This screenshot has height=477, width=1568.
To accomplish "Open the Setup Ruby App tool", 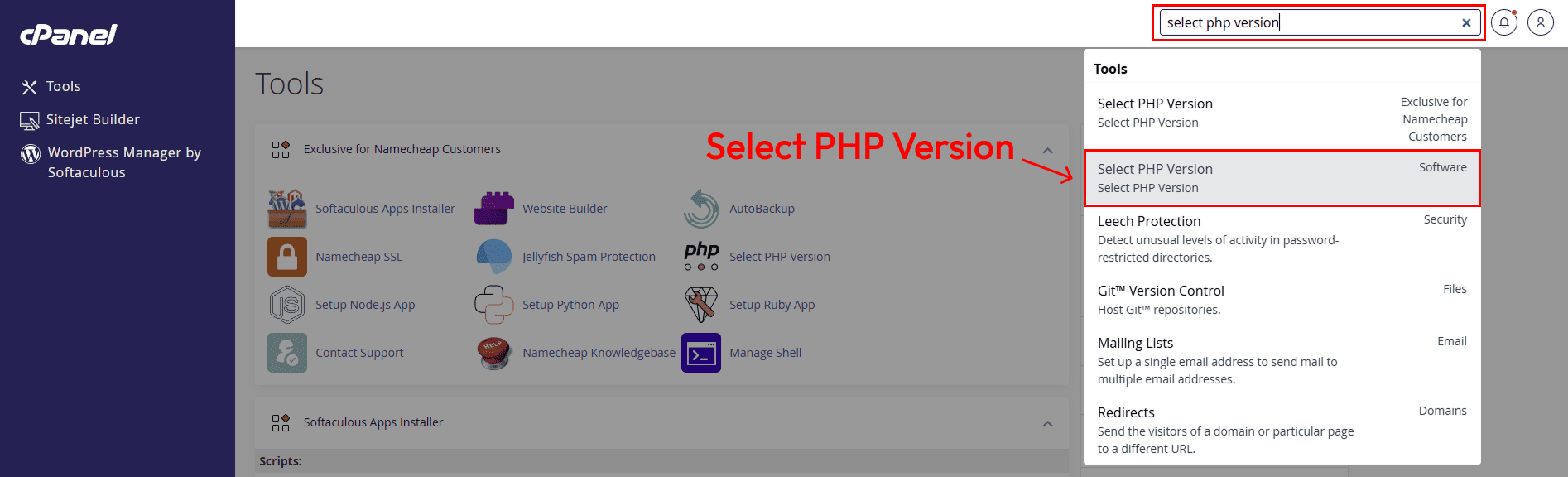I will click(772, 305).
